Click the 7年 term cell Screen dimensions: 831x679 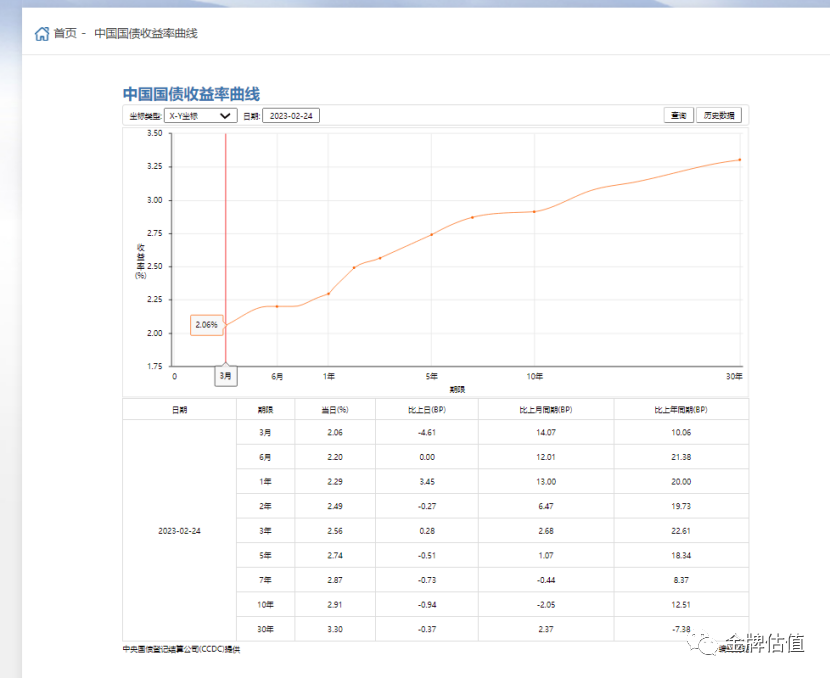(265, 580)
